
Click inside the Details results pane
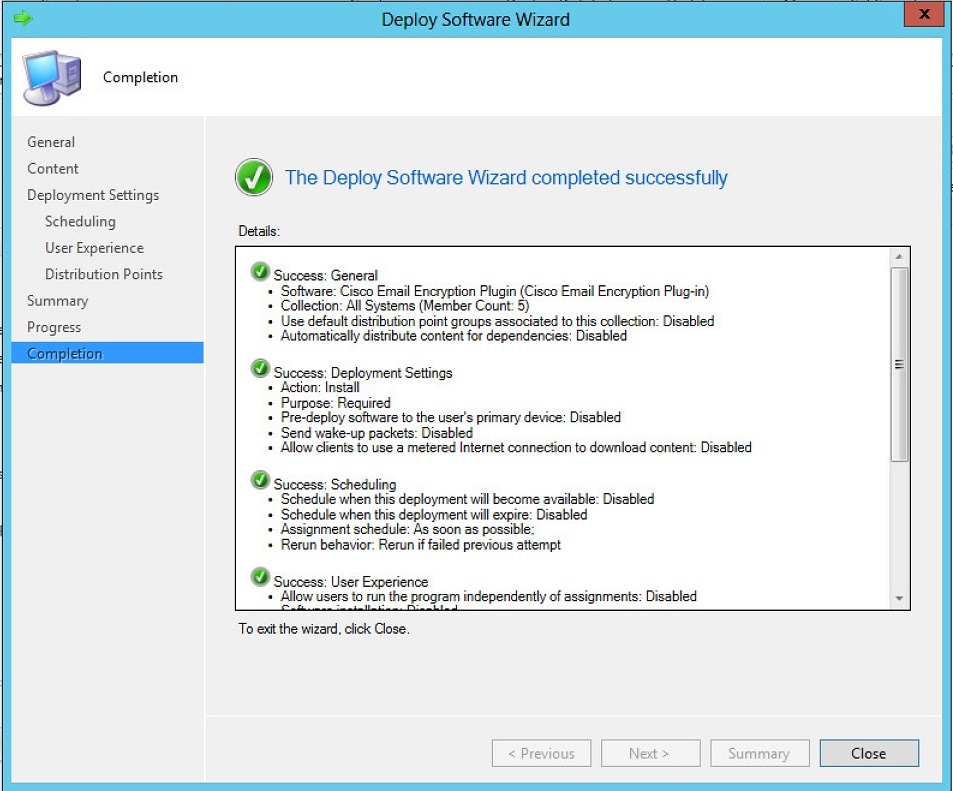coord(560,430)
